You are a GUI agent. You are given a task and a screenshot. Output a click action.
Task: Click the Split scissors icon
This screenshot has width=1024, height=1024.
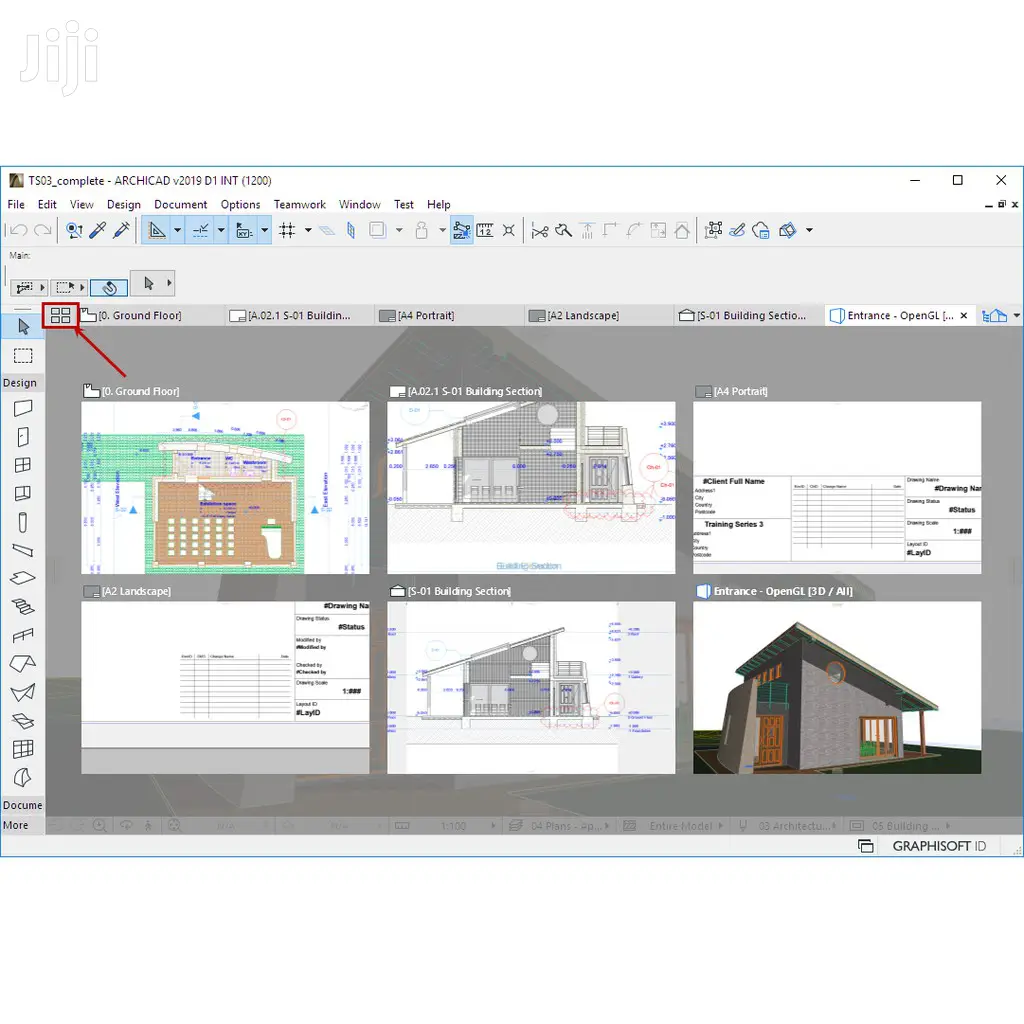click(539, 230)
